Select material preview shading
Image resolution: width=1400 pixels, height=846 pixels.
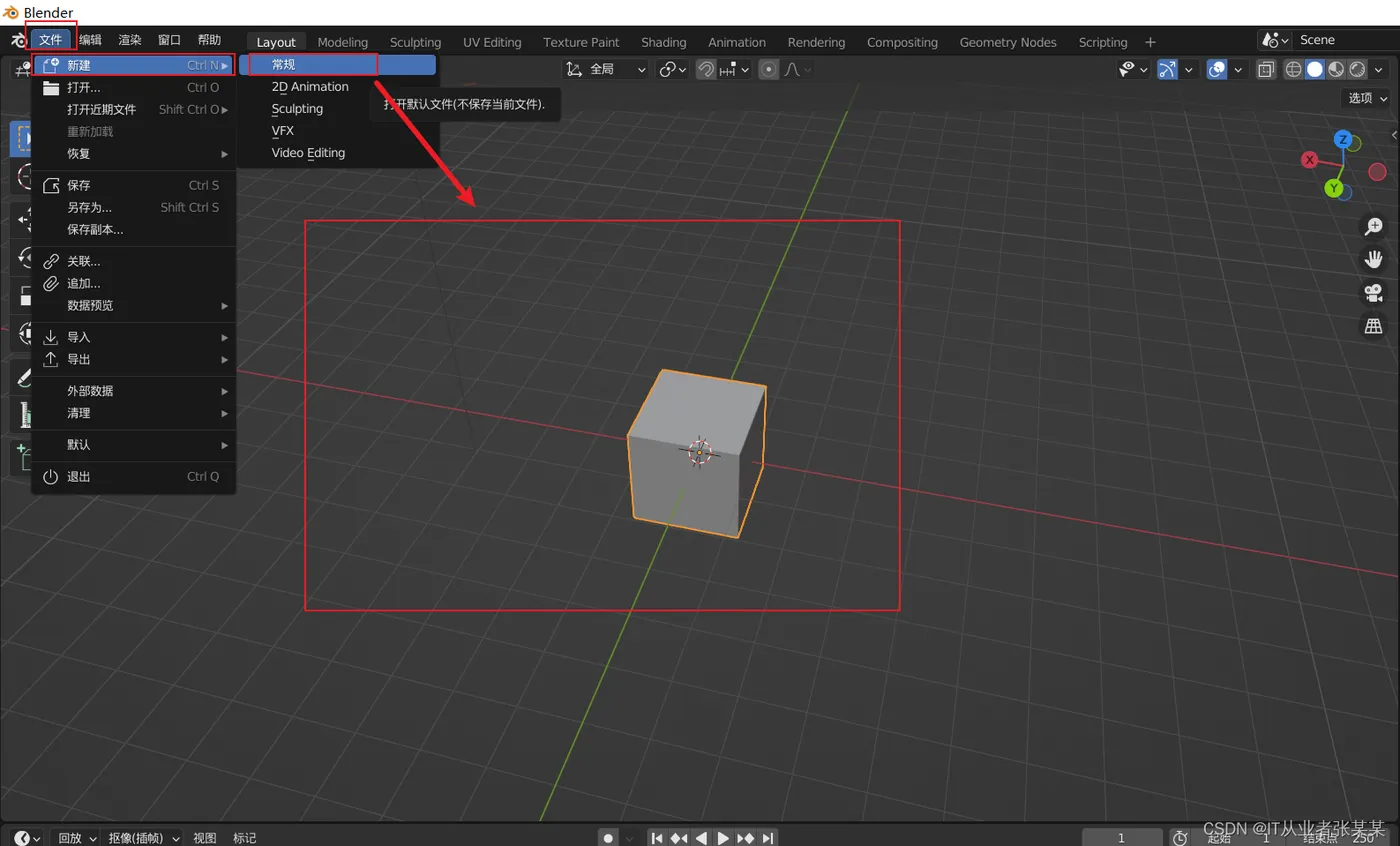(1336, 69)
